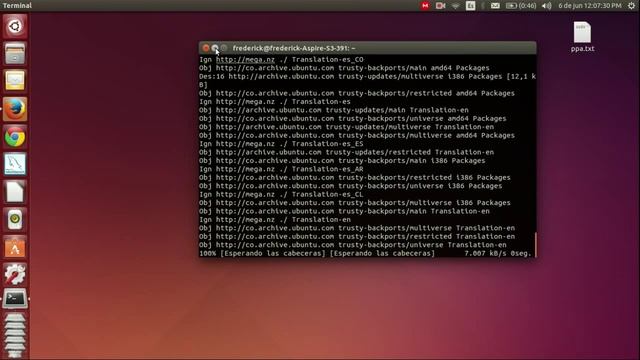Click the trusty-backports/multiverse Translation-en line
Viewport: 640px width, 360px height.
click(357, 228)
